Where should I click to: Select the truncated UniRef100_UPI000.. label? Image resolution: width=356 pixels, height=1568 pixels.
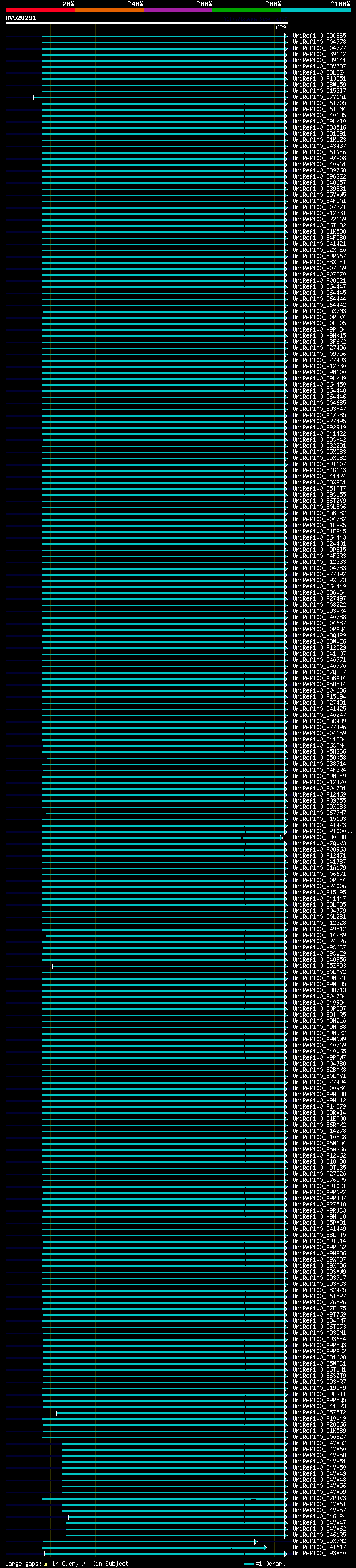click(323, 832)
